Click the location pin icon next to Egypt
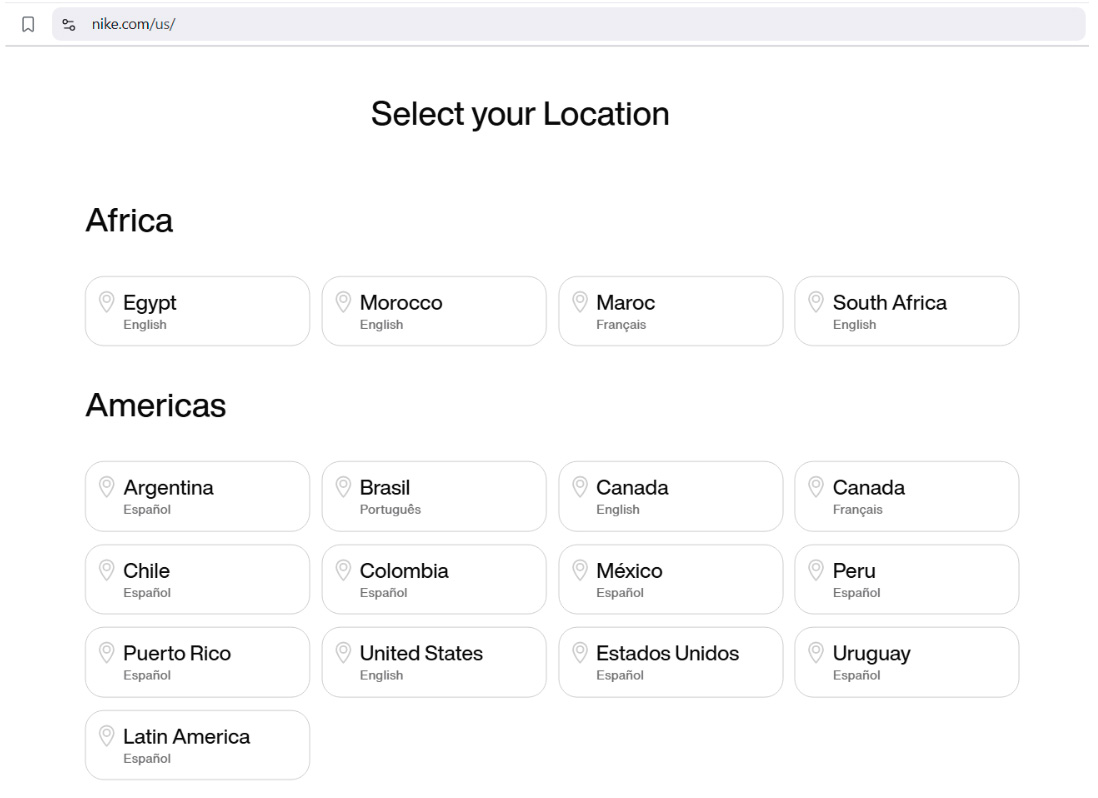 point(106,301)
